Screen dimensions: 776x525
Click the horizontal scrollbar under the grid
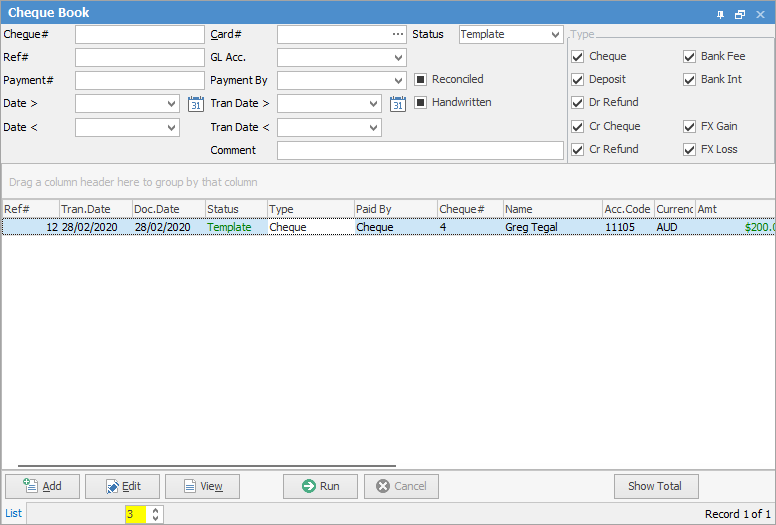(x=207, y=466)
